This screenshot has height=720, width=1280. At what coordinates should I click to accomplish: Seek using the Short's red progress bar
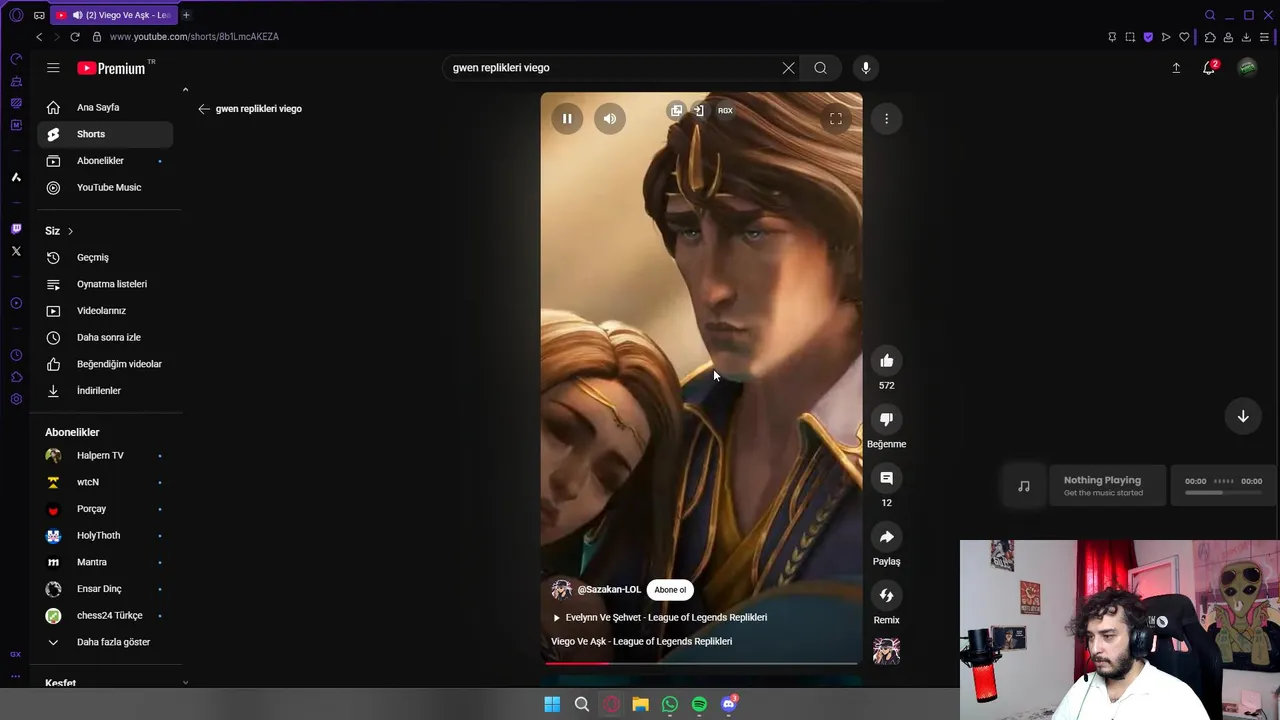tap(701, 662)
